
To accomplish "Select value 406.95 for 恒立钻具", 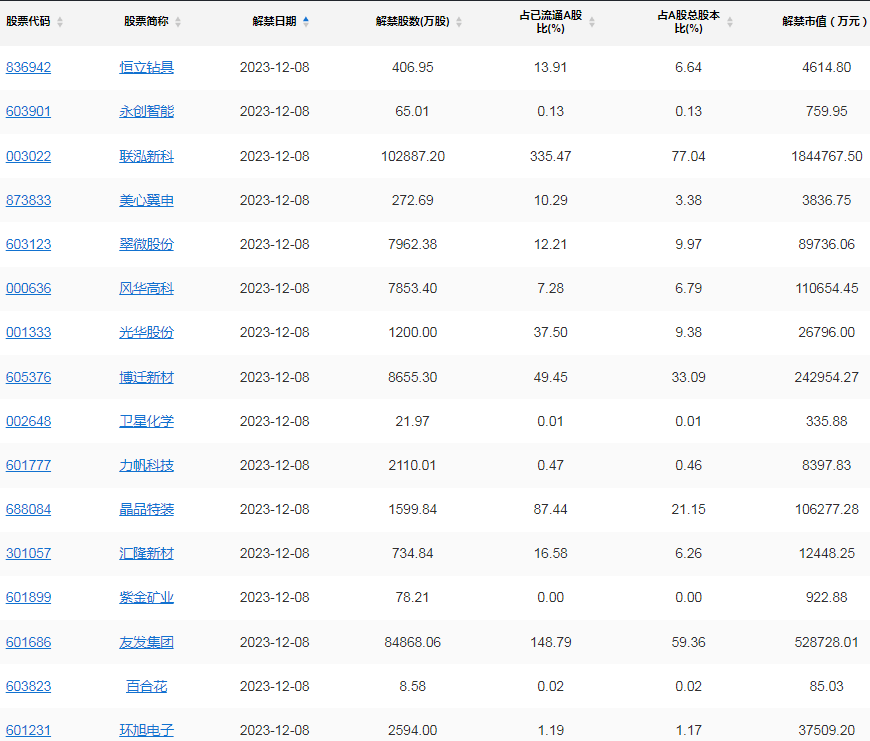I will tap(413, 68).
